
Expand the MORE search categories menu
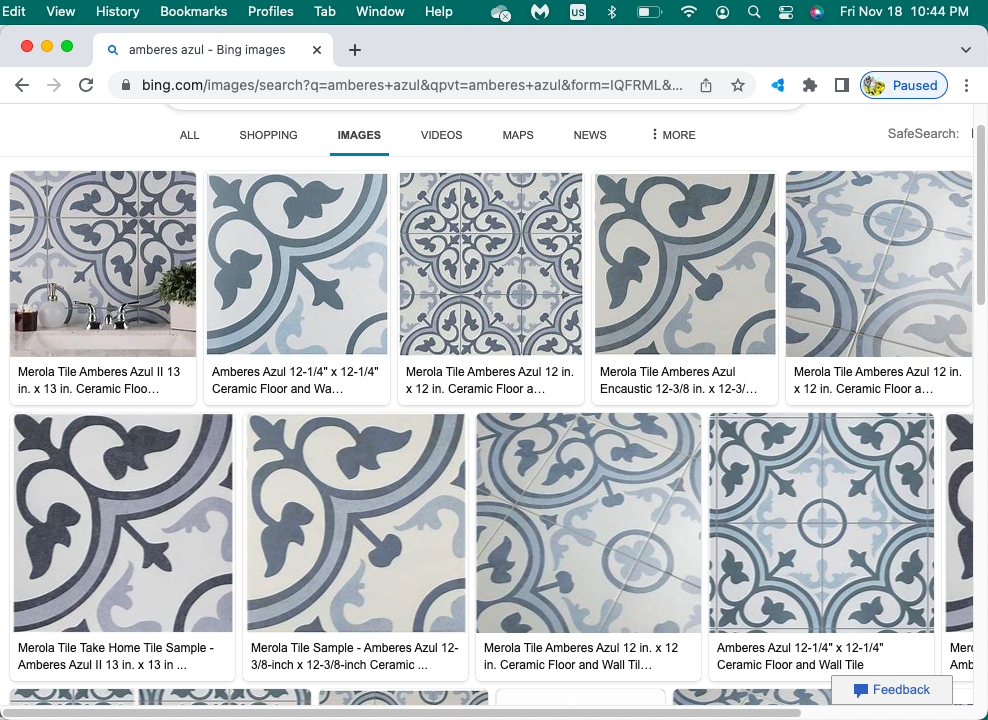pyautogui.click(x=673, y=135)
